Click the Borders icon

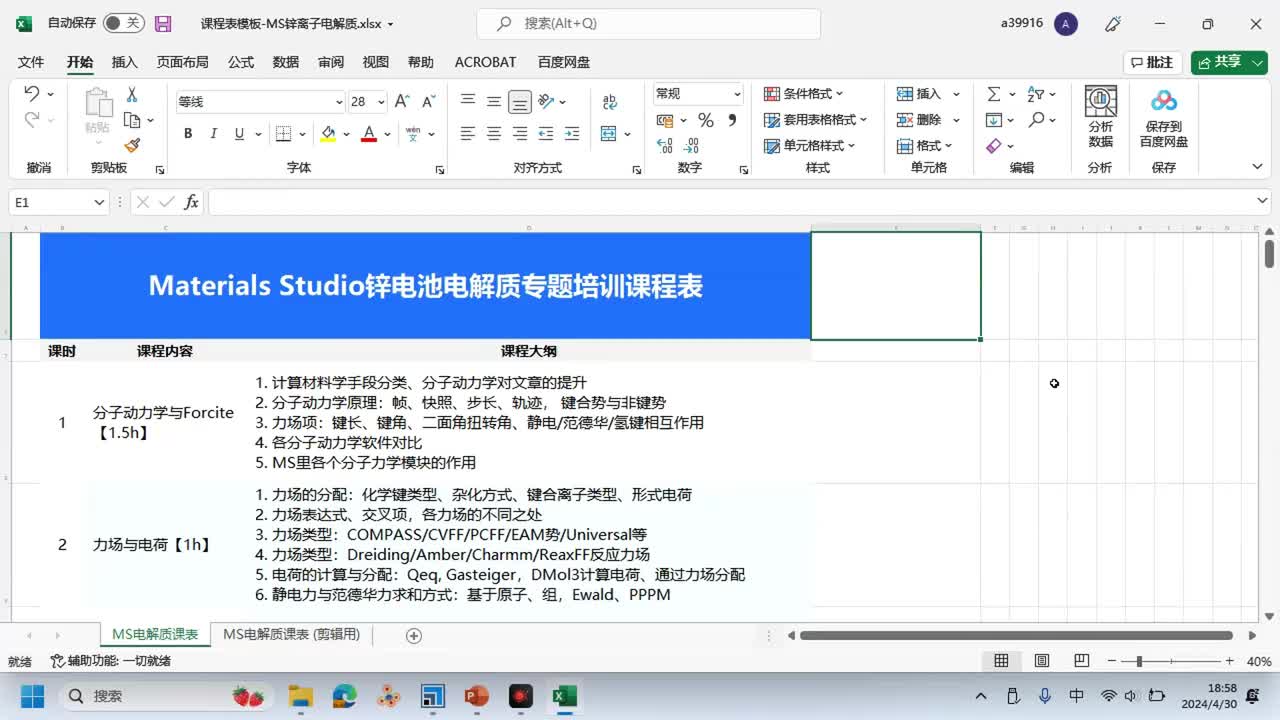pyautogui.click(x=283, y=134)
